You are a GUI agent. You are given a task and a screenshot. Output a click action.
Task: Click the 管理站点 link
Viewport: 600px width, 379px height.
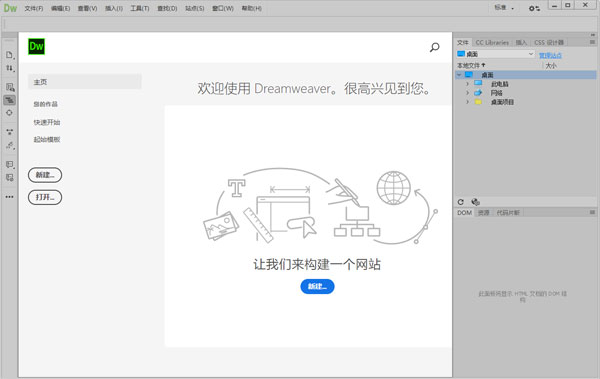(x=550, y=55)
